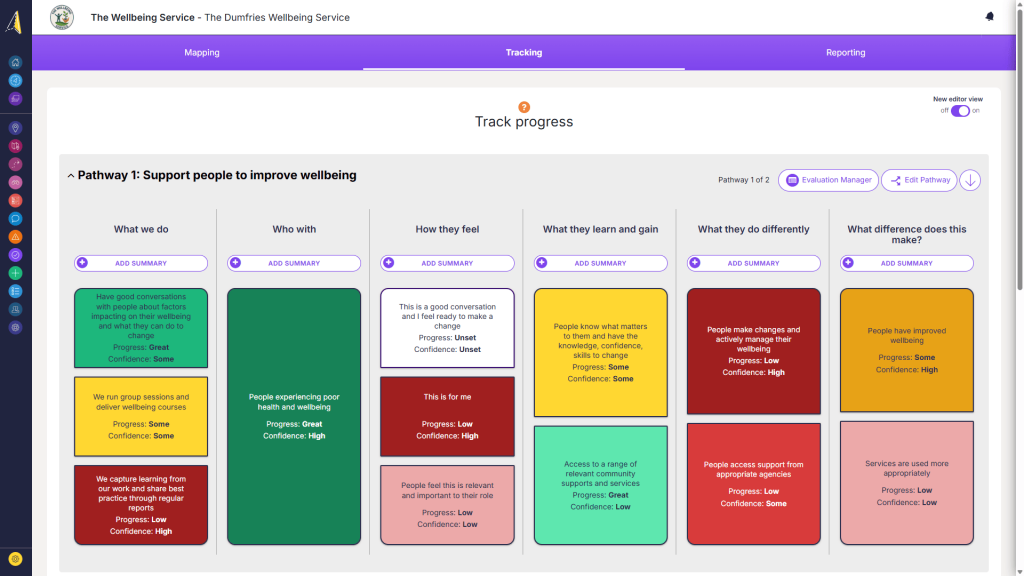Click the notification bell icon
This screenshot has height=576, width=1024.
(990, 17)
